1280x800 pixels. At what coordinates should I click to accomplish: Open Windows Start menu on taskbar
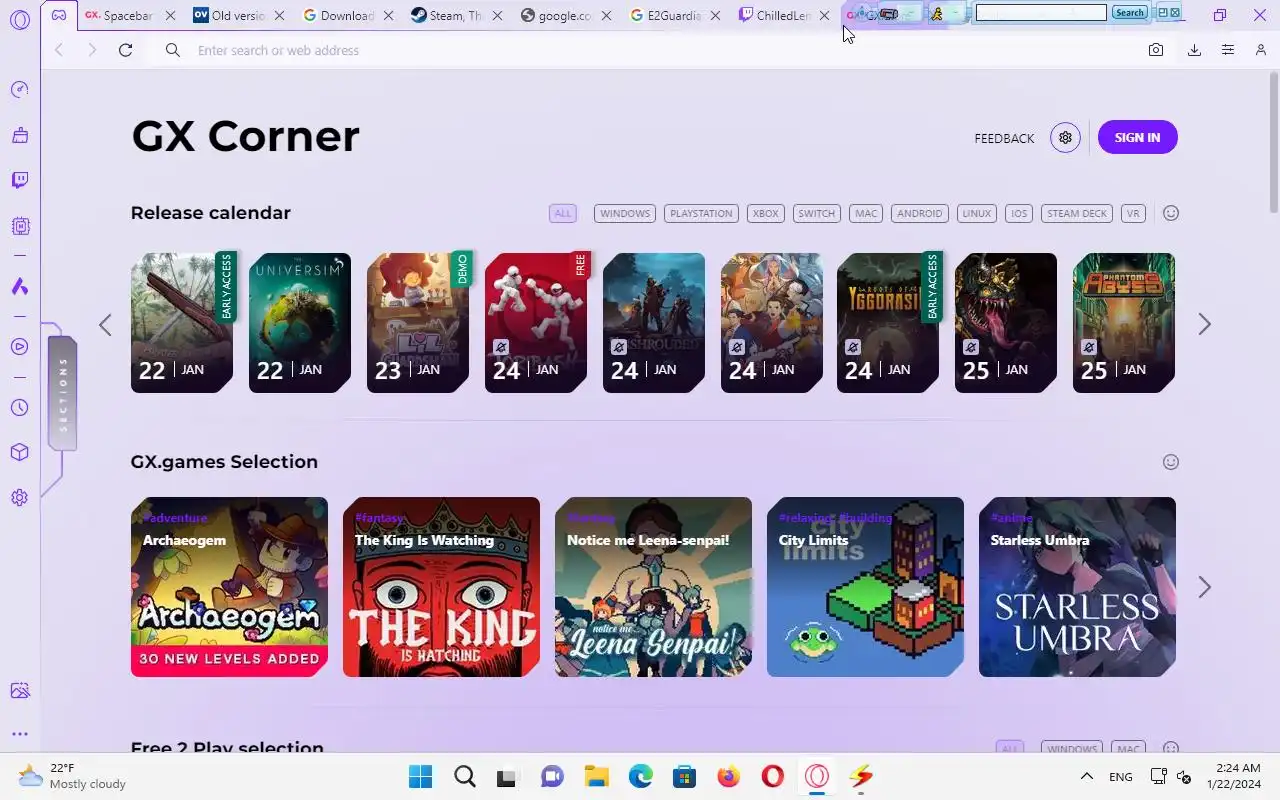coord(421,776)
